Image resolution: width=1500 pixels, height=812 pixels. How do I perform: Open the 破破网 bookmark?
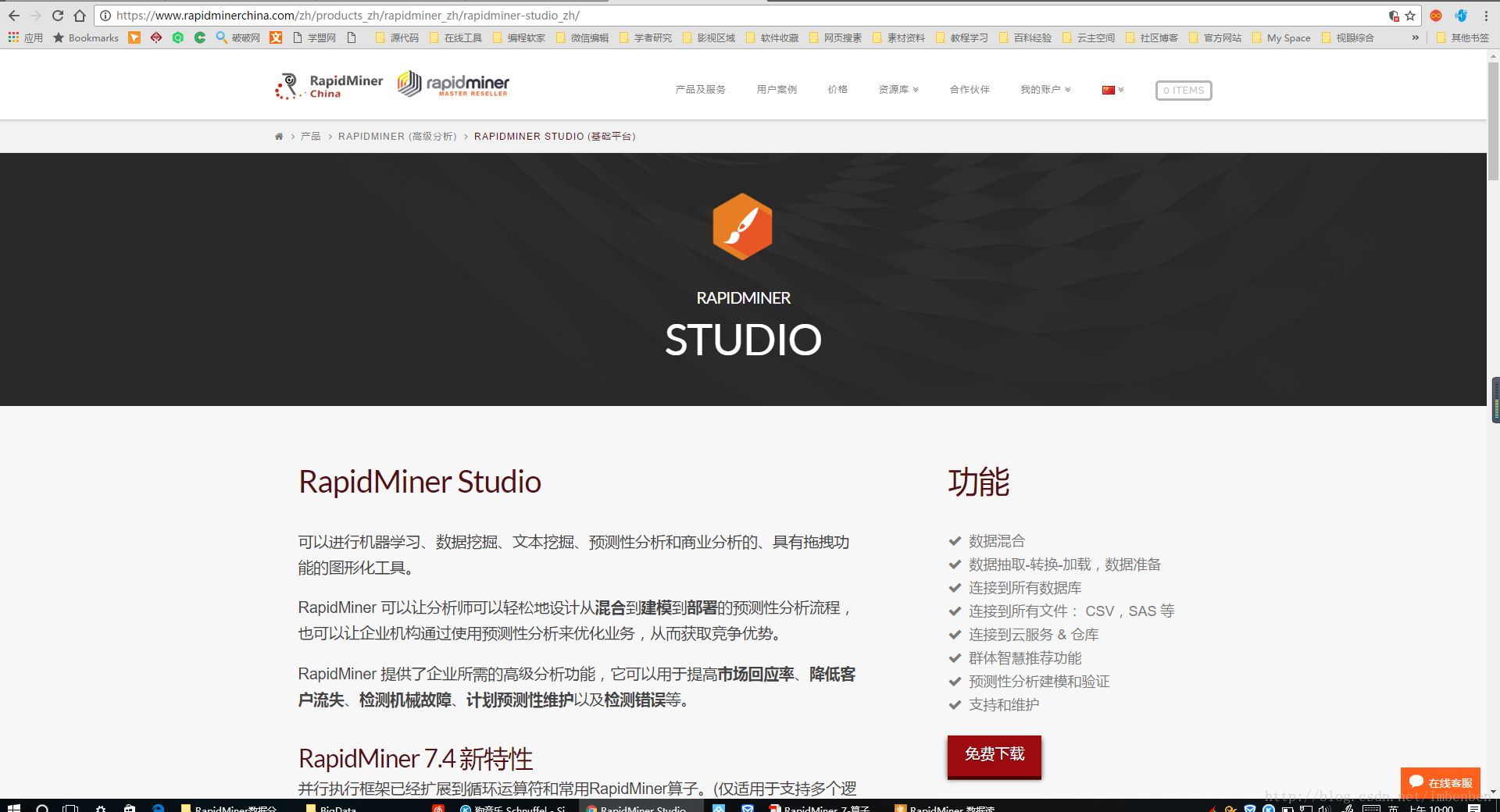[238, 37]
